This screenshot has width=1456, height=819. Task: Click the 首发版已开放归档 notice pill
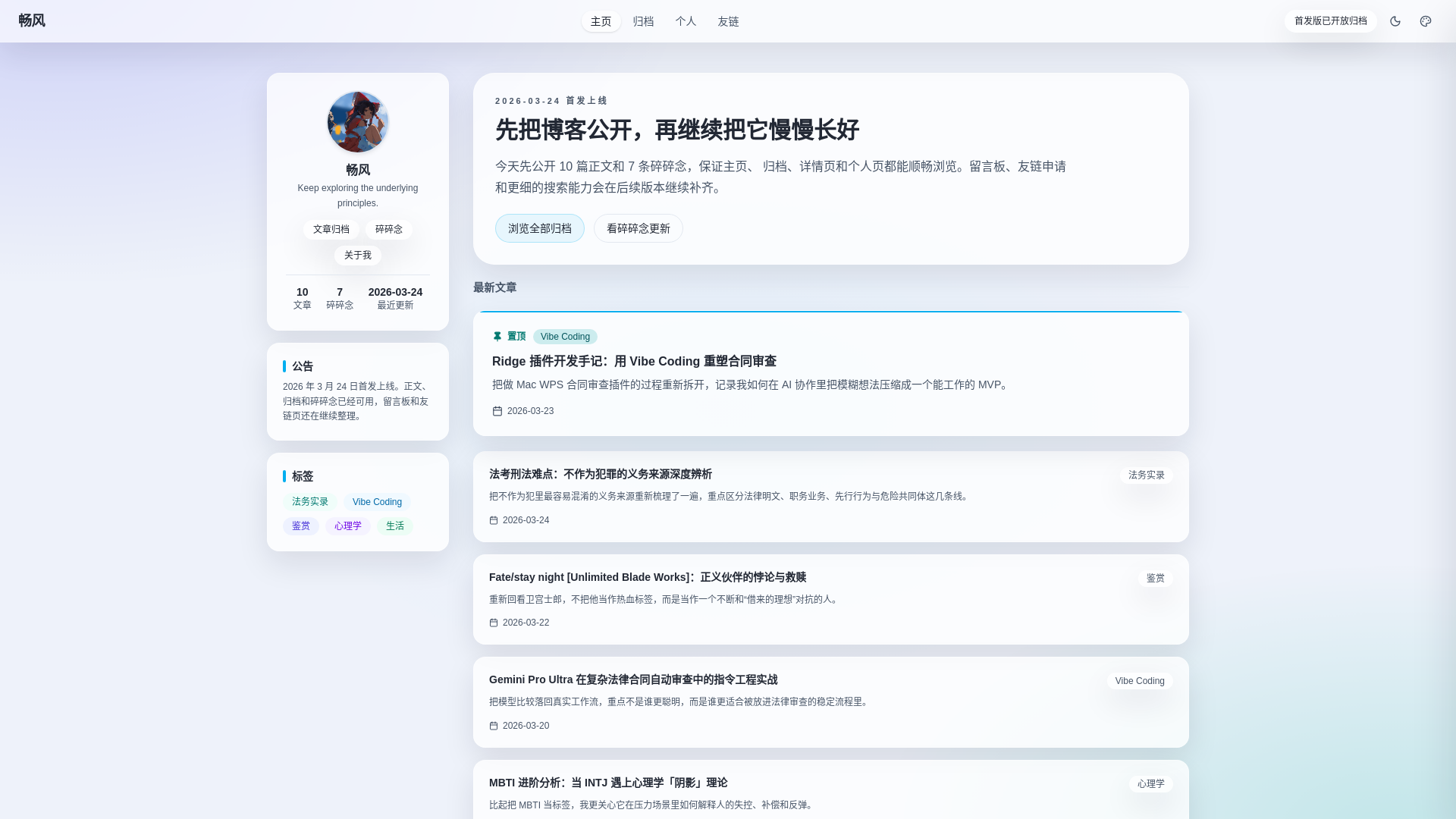[1331, 21]
